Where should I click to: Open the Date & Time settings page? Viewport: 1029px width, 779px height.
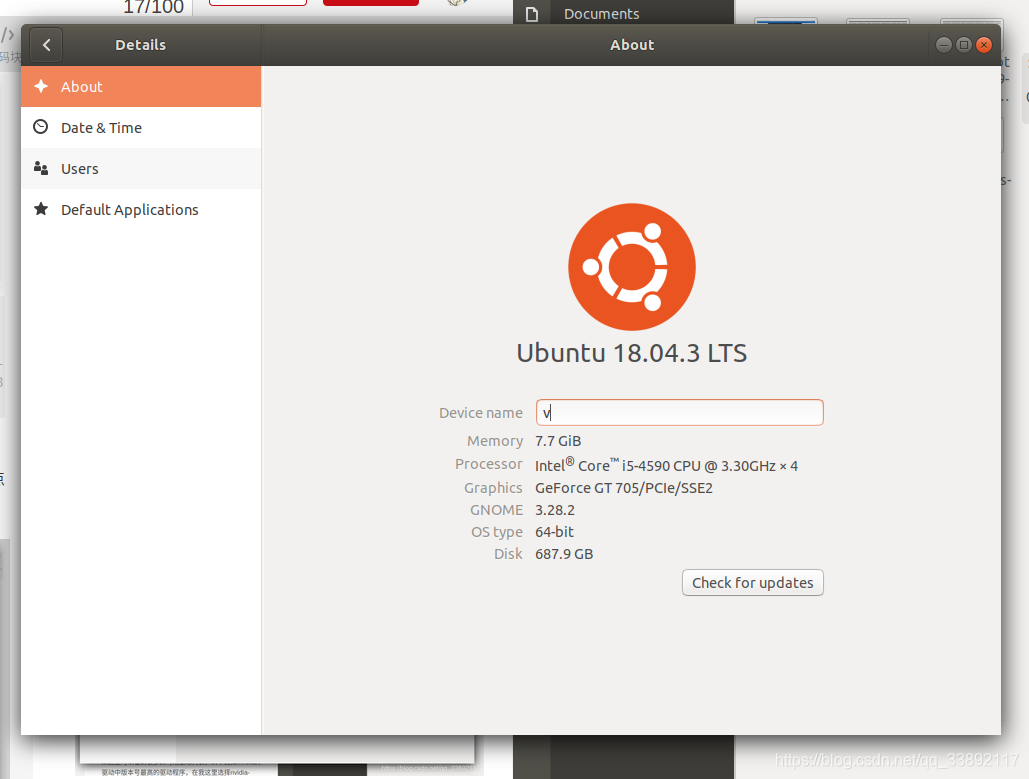[103, 127]
